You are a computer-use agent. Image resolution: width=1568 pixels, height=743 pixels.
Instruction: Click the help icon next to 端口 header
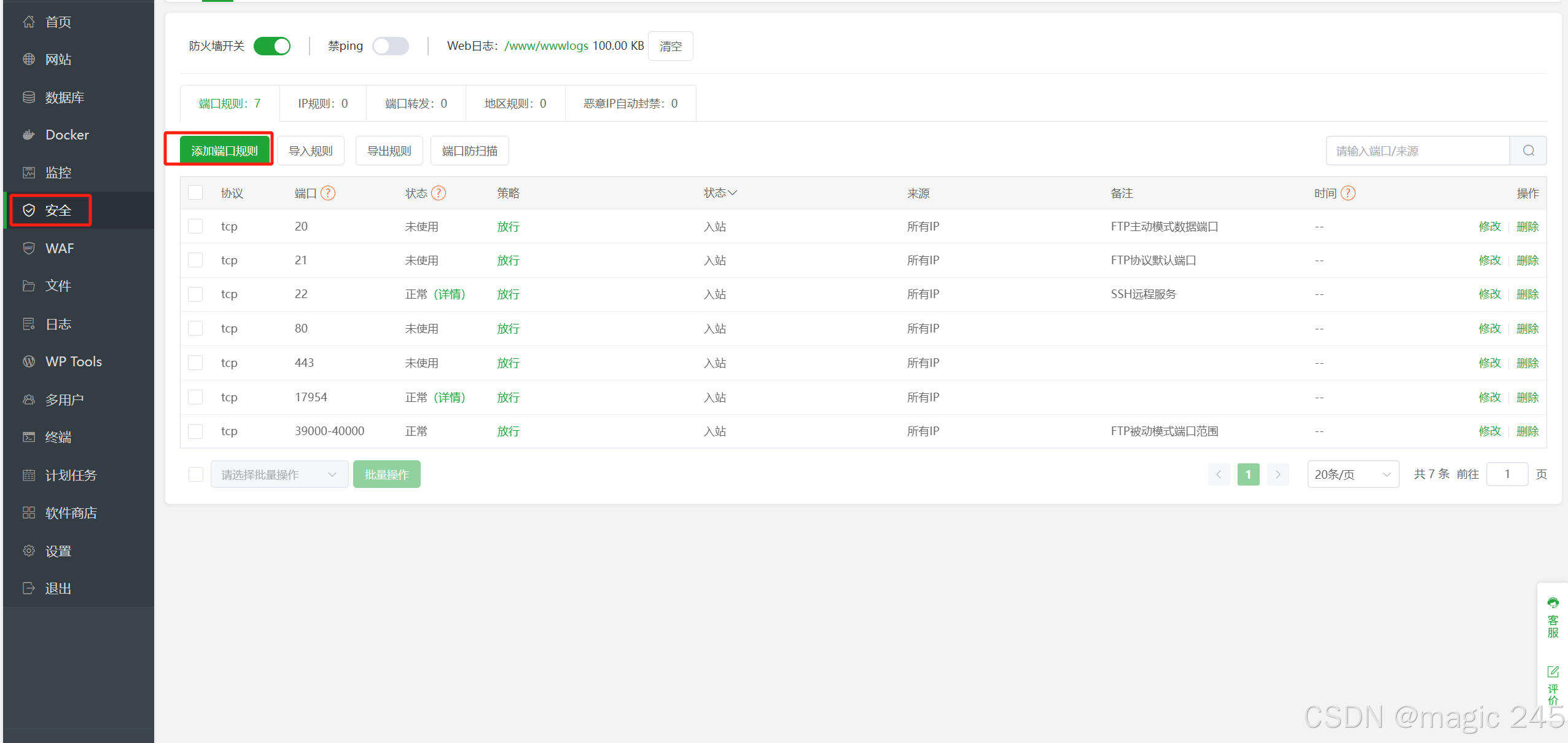point(328,193)
